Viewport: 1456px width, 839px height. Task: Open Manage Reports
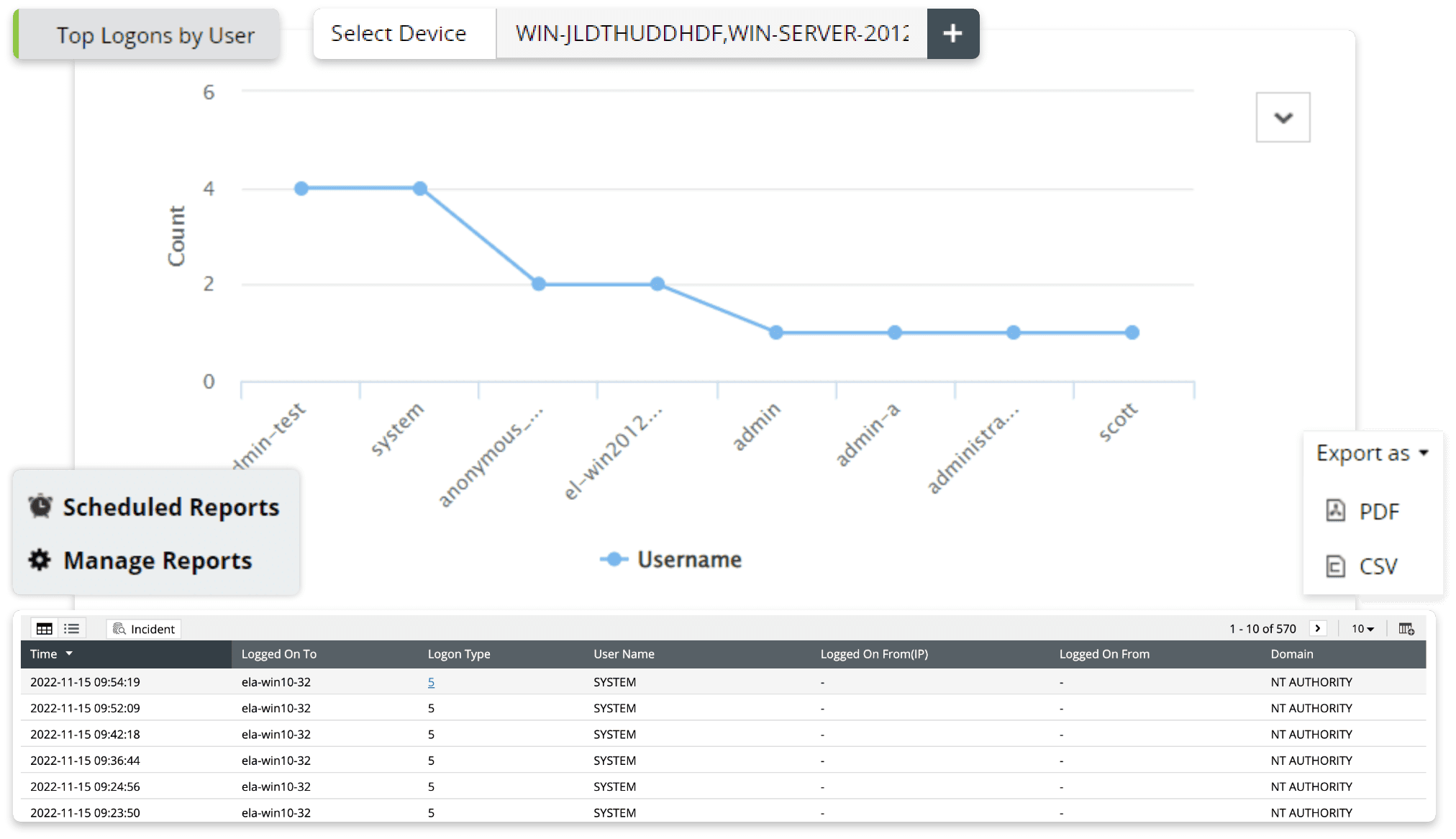[x=157, y=561]
